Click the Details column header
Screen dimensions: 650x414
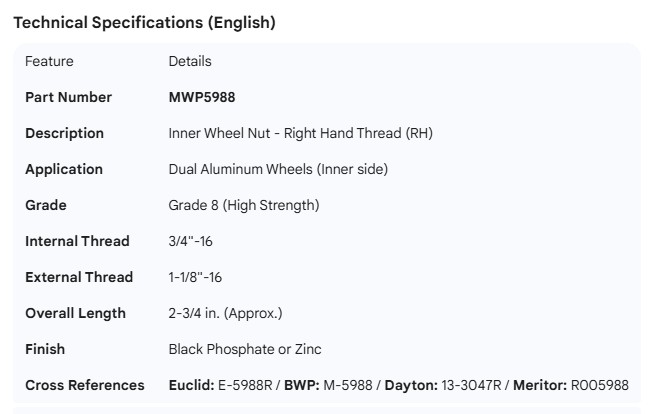(x=190, y=61)
